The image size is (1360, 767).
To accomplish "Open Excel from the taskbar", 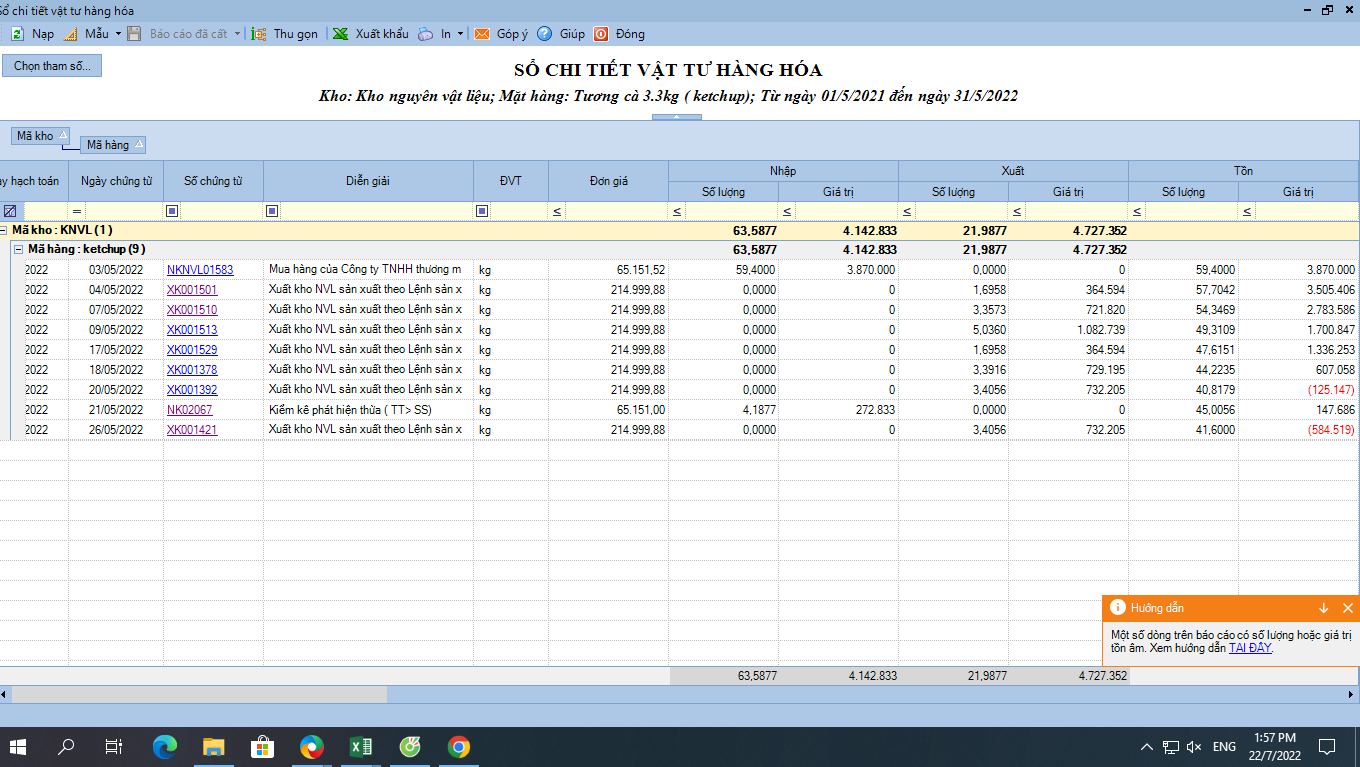I will 360,747.
